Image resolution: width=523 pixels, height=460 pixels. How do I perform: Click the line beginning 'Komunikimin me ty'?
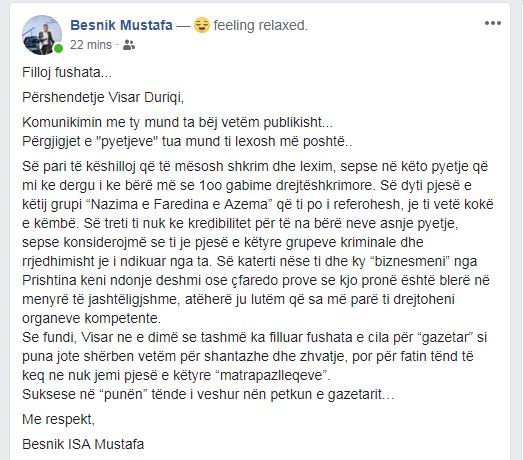pyautogui.click(x=177, y=122)
